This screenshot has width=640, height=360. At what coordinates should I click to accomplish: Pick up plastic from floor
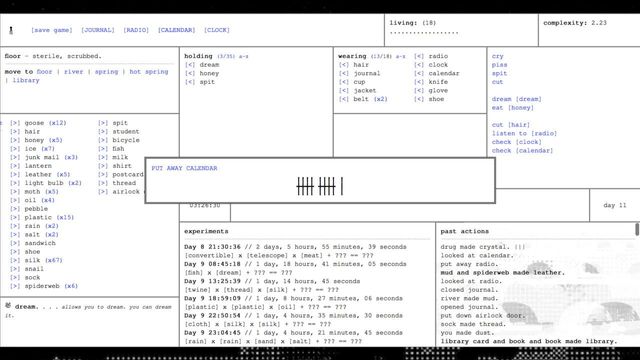click(15, 217)
